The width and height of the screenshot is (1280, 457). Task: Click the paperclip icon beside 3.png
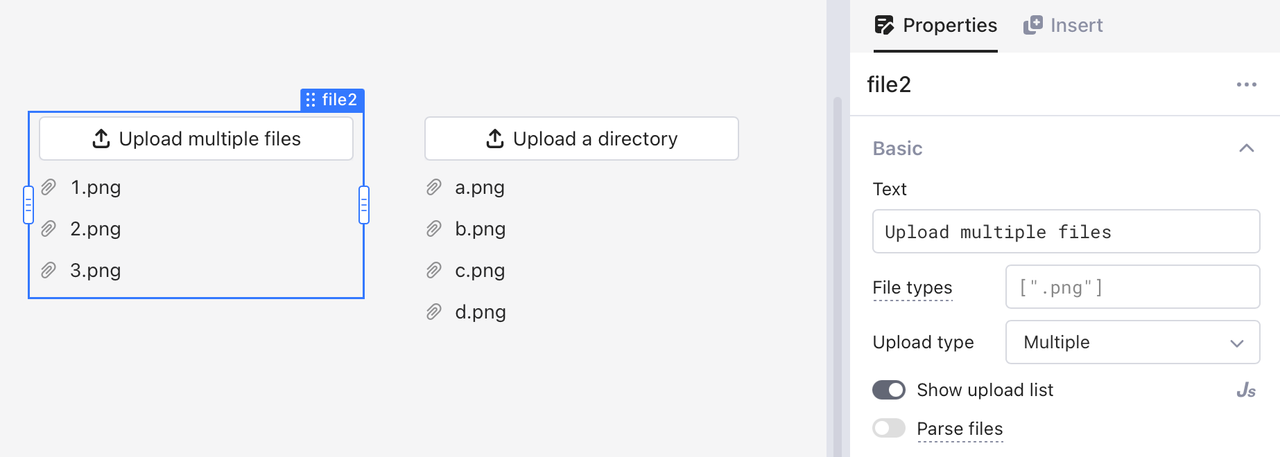[x=48, y=270]
